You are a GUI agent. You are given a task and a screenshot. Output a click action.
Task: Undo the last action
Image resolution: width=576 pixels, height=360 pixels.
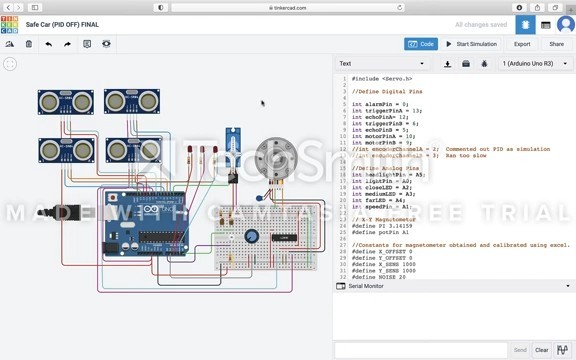click(x=48, y=44)
